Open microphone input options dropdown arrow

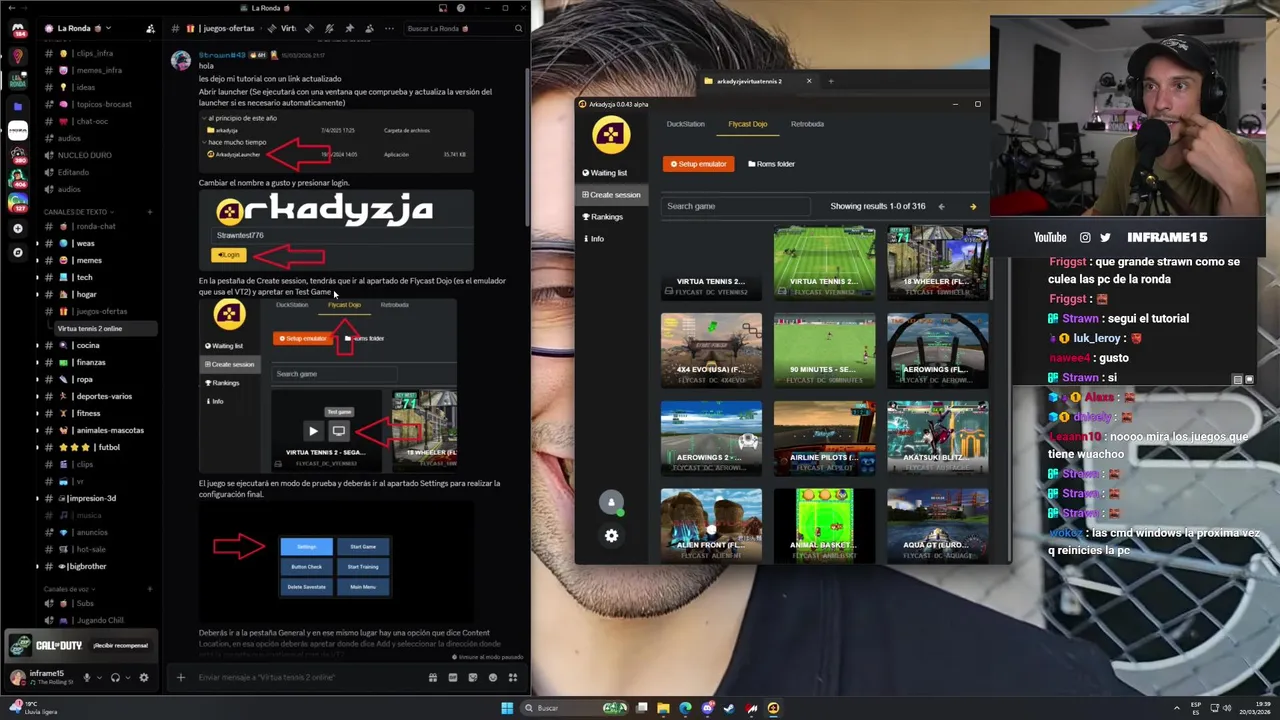[x=99, y=677]
